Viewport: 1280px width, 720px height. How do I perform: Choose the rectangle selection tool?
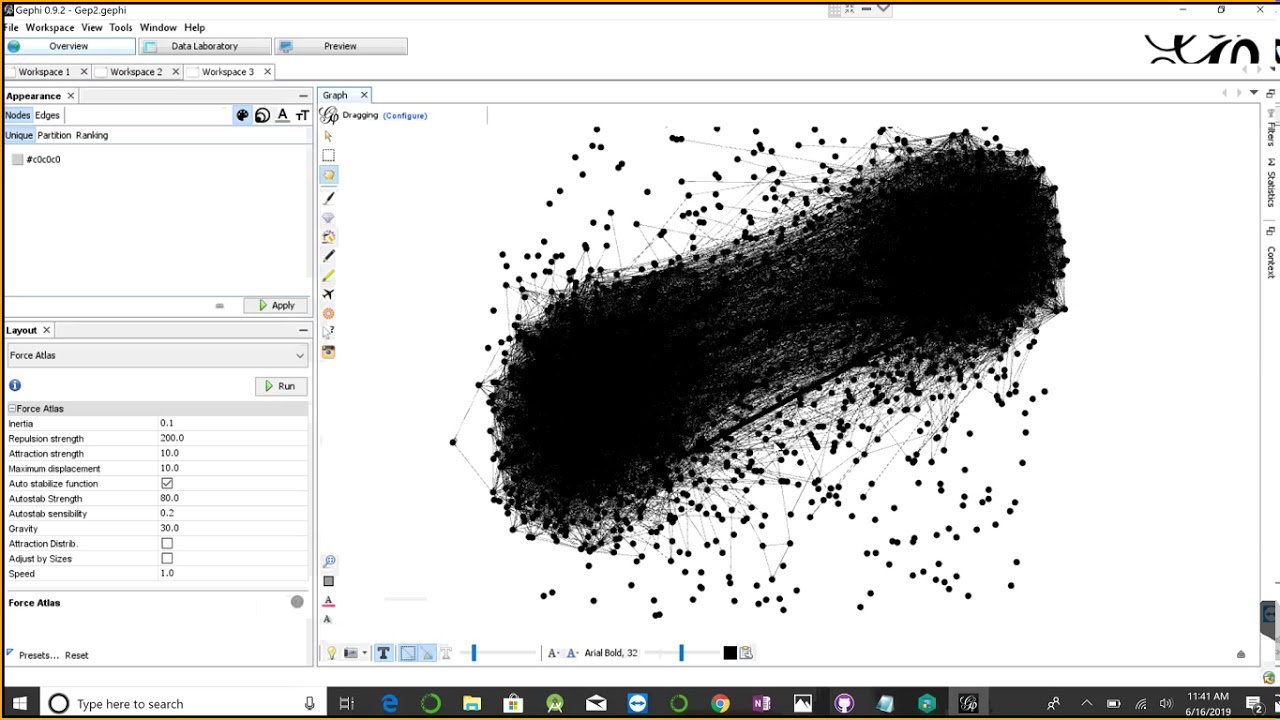tap(328, 155)
